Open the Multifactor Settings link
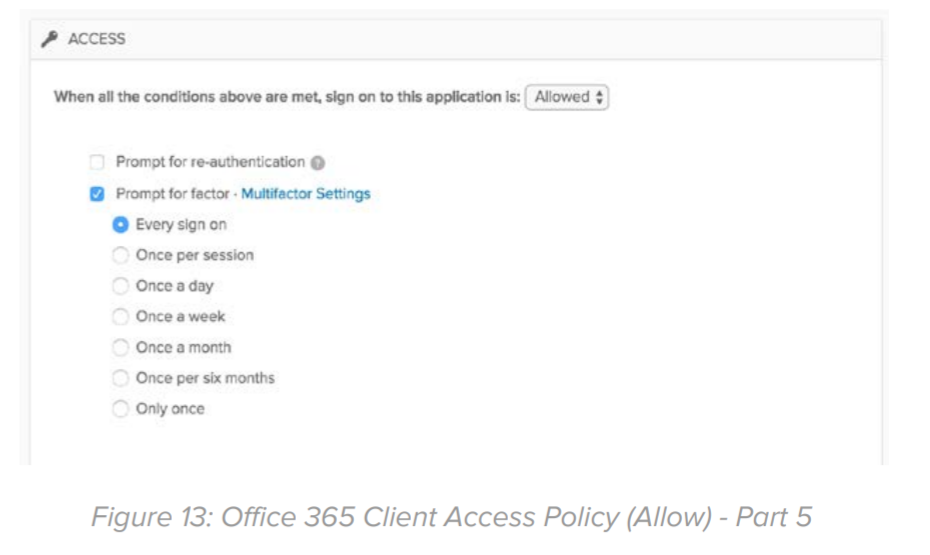This screenshot has height=555, width=930. click(305, 194)
